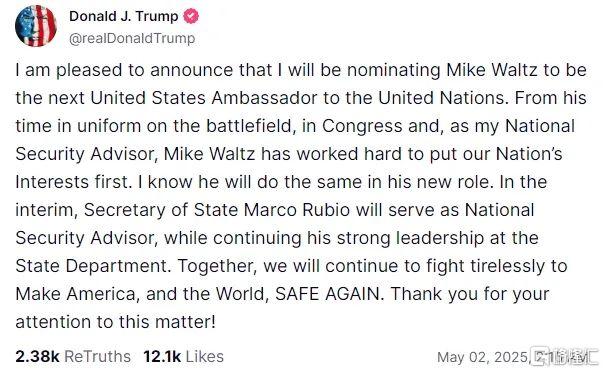Click the '2.38k' retruth count number
This screenshot has width=605, height=373.
[37, 356]
